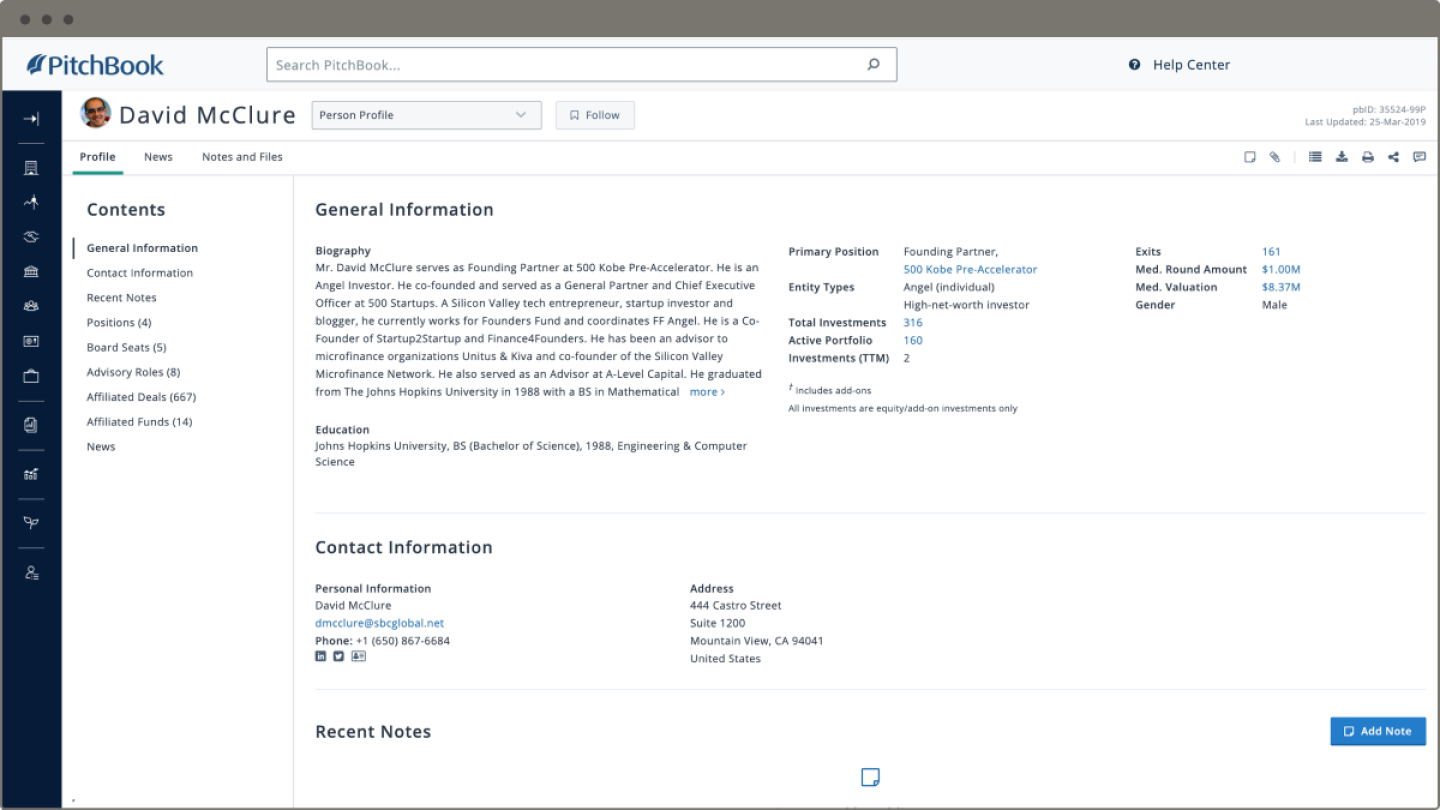The width and height of the screenshot is (1440, 810).
Task: Click the Add Note button
Action: 1378,731
